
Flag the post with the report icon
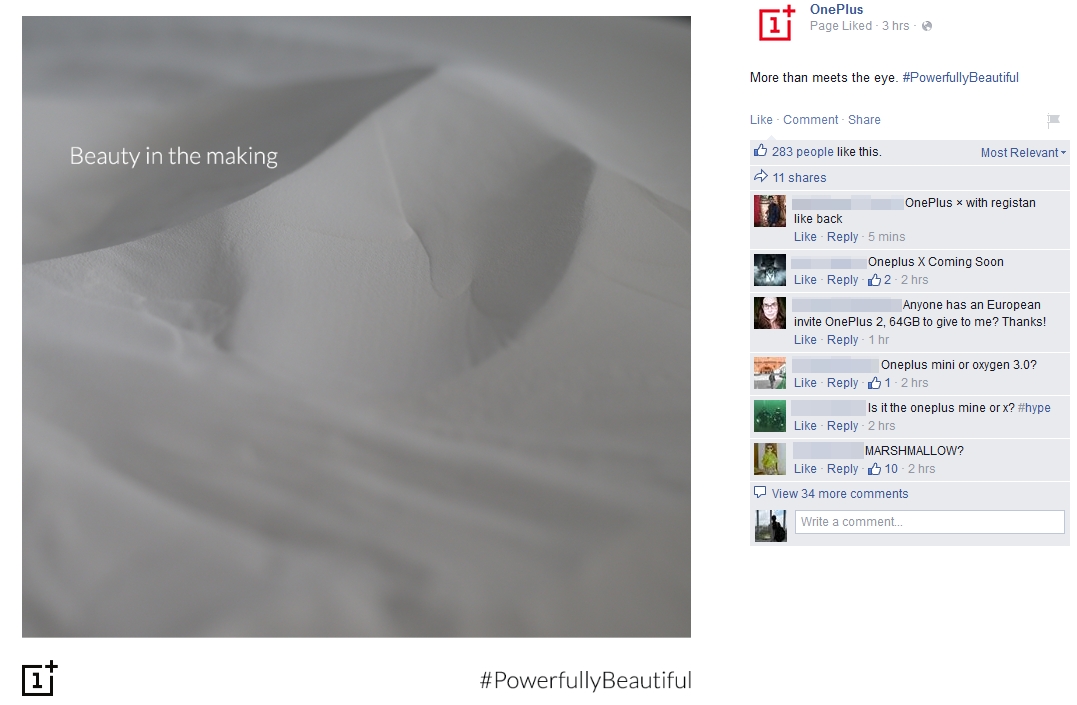1053,121
